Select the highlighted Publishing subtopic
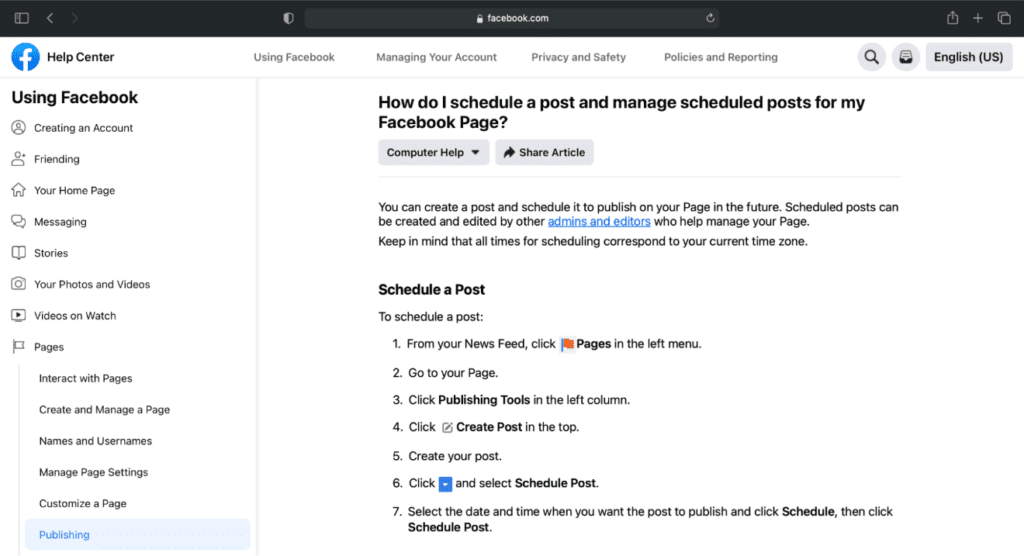The width and height of the screenshot is (1024, 556). [x=137, y=534]
